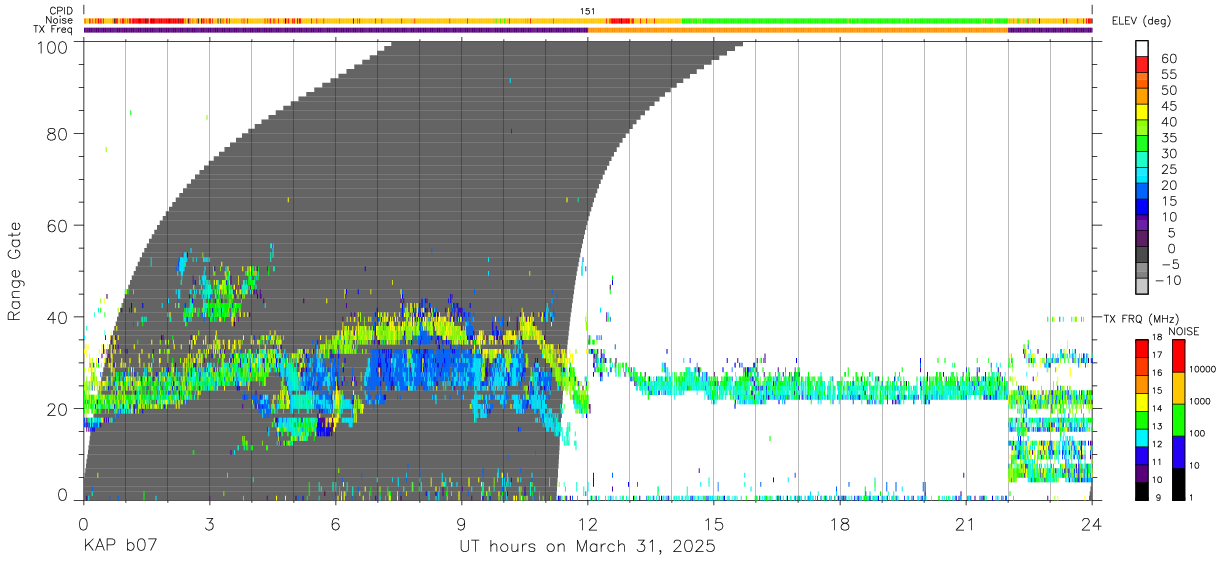
Task: Click the CPID value '151'
Action: [588, 10]
